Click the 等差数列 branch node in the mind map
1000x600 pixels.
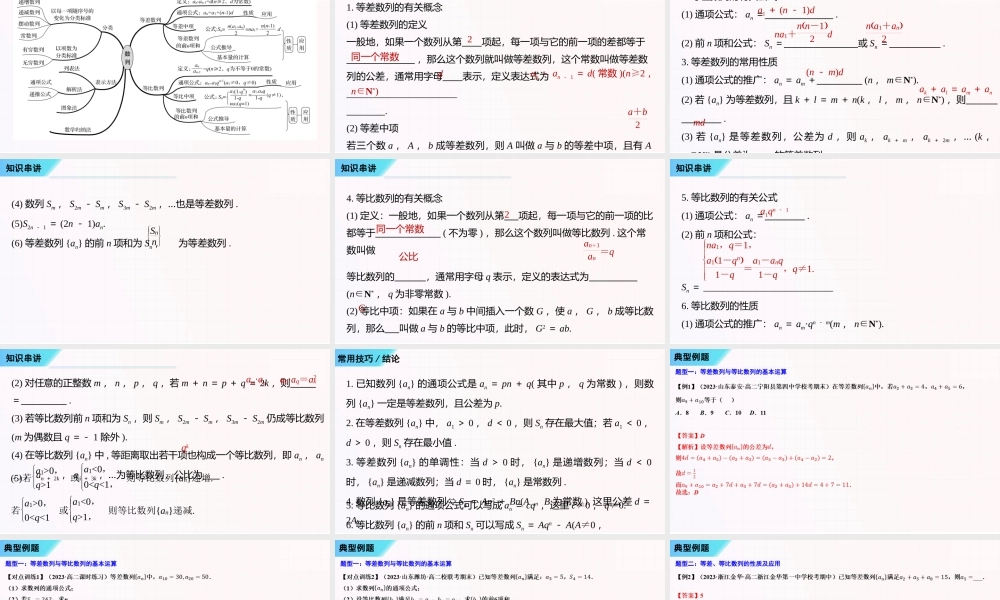[150, 18]
